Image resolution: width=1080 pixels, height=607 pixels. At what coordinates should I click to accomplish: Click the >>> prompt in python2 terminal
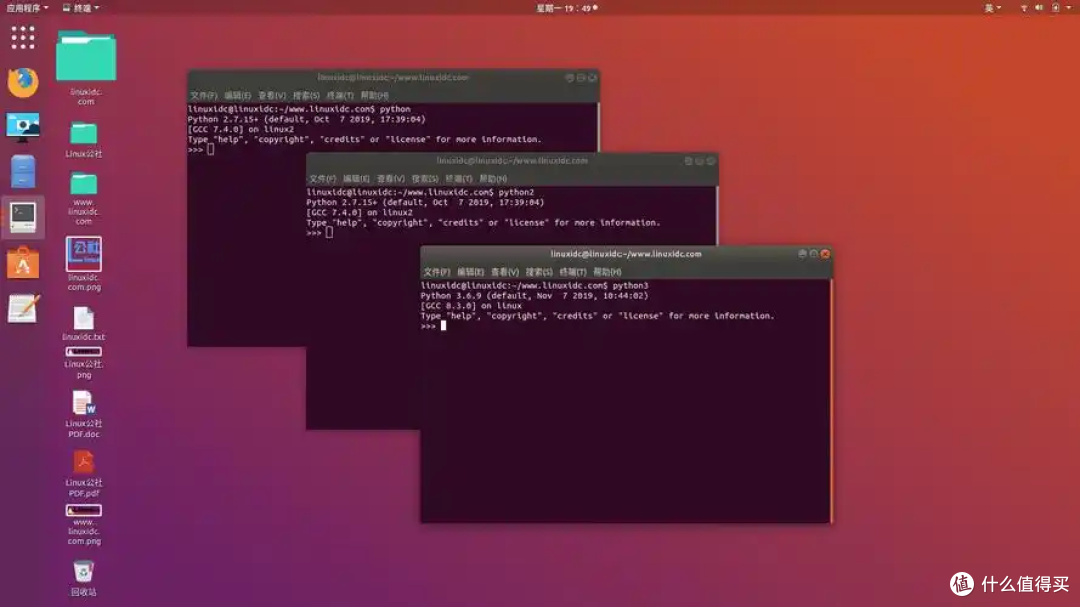313,233
